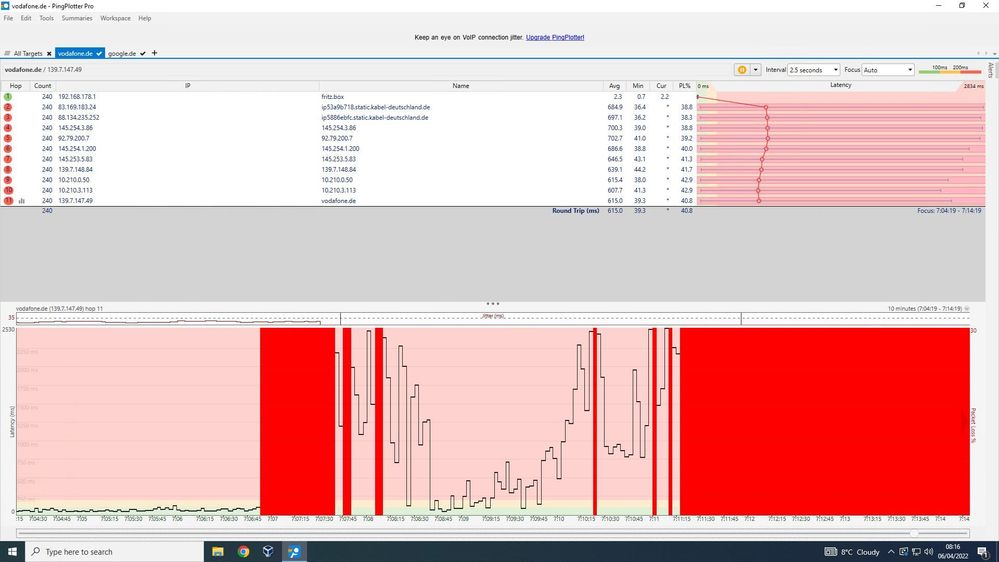Image resolution: width=999 pixels, height=562 pixels.
Task: Open the Tools menu
Action: (x=47, y=18)
